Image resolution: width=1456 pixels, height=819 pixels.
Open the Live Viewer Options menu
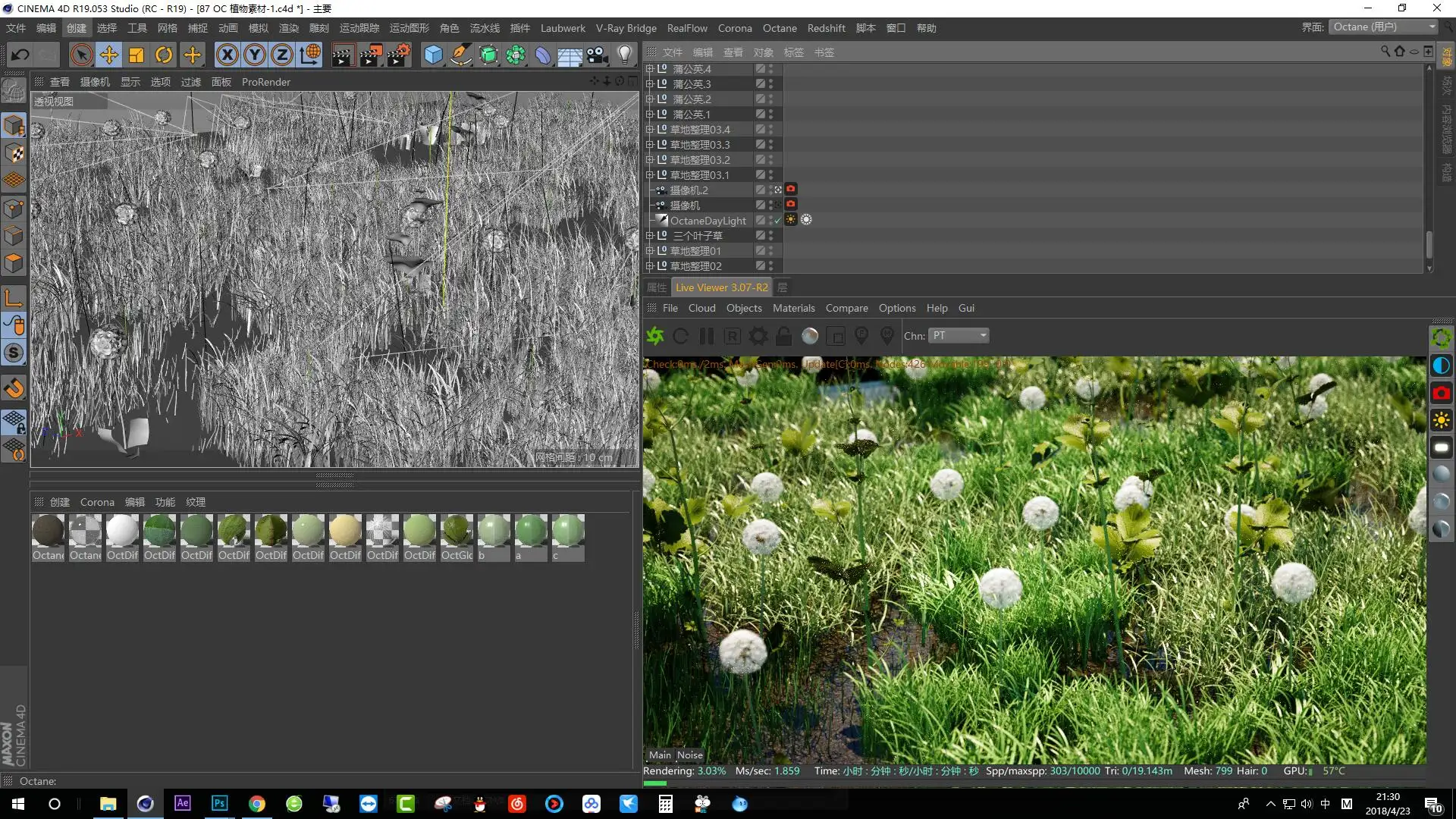click(x=897, y=308)
